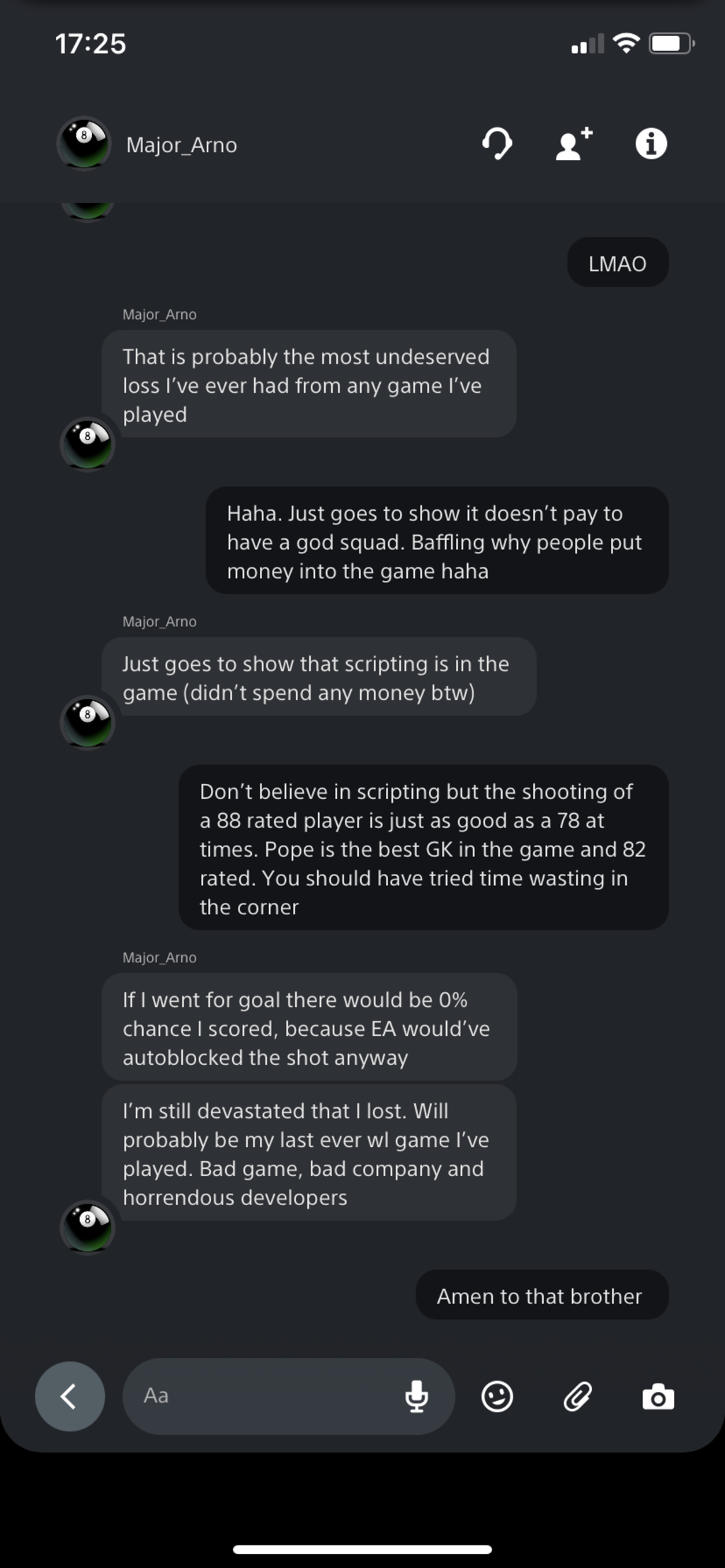Open conversation info icon
This screenshot has height=1568, width=725.
651,144
